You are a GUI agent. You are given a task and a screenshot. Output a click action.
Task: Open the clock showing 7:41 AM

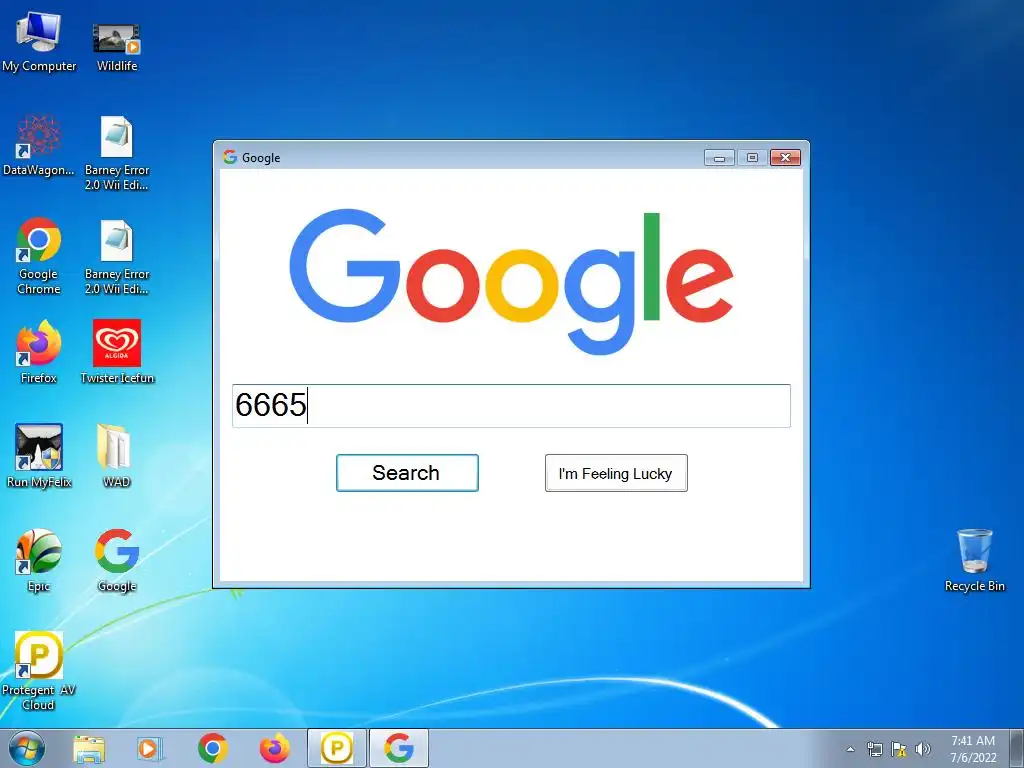(x=973, y=749)
